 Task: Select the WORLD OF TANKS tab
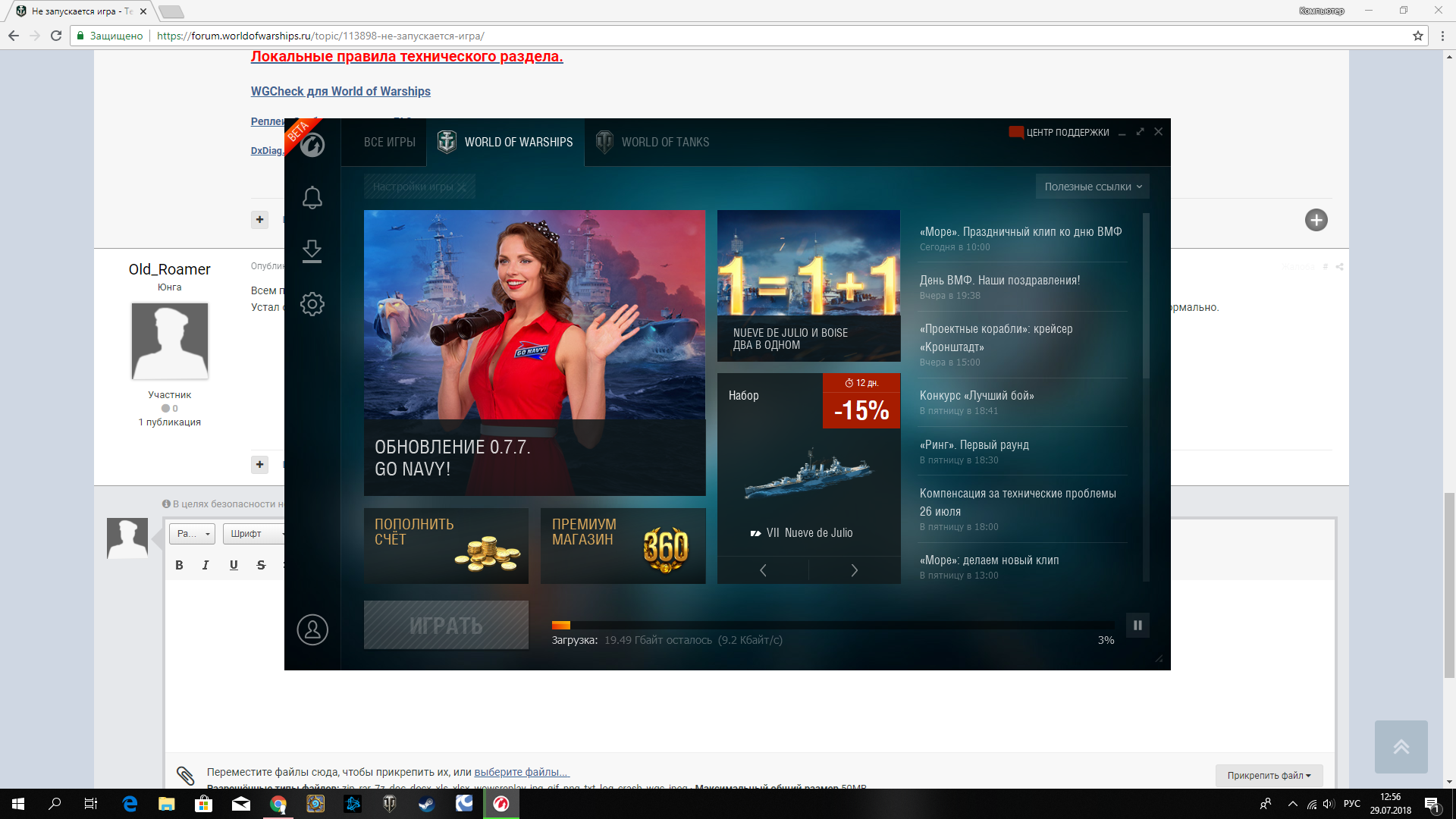tap(652, 142)
